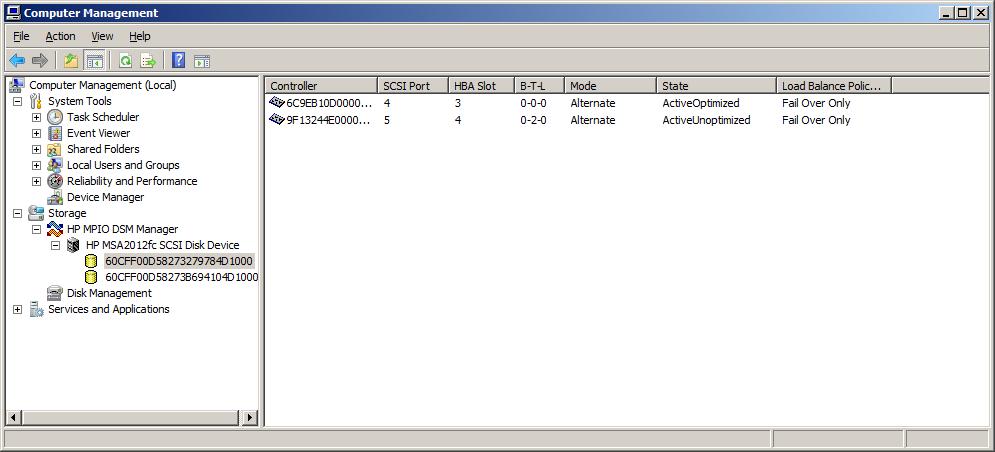Toggle the Show/Hide Console Tree icon
Viewport: 995px width, 452px height.
(95, 60)
